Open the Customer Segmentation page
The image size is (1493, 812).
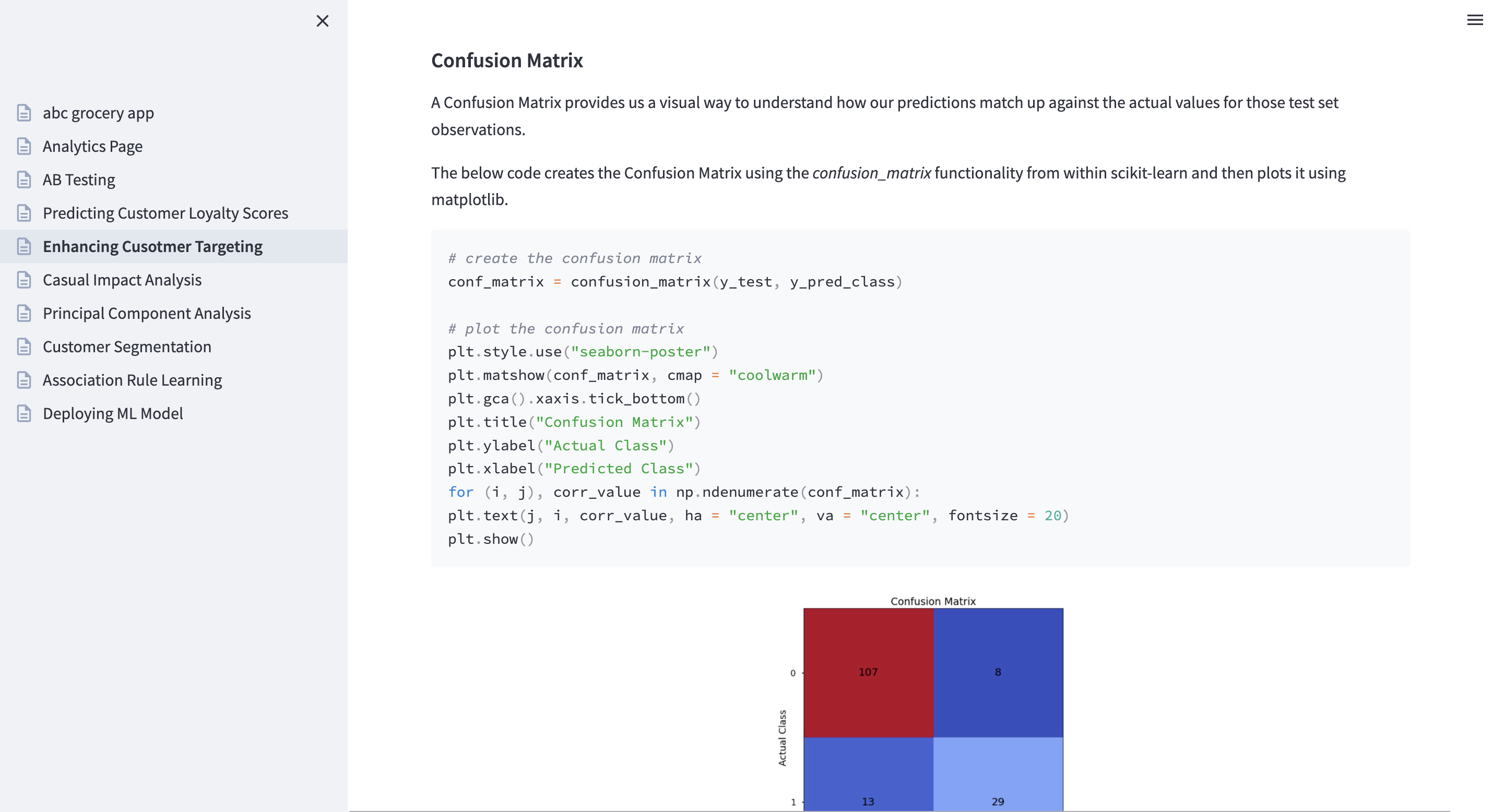coord(127,347)
